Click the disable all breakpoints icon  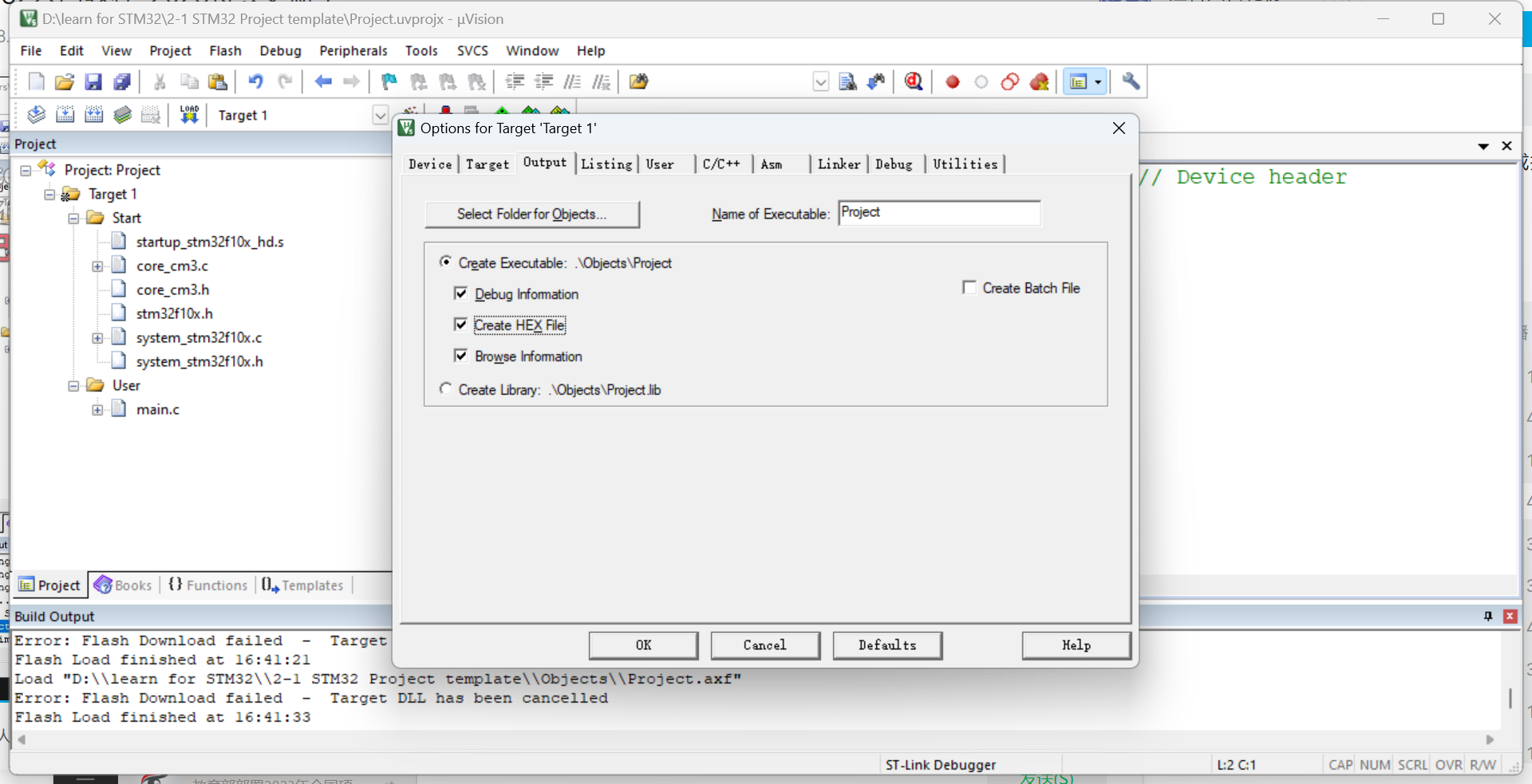(1010, 81)
